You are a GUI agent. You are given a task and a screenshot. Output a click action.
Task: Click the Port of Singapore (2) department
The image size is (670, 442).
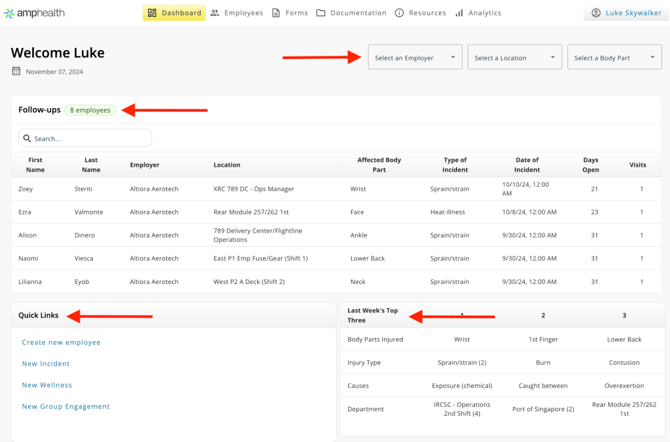543,409
